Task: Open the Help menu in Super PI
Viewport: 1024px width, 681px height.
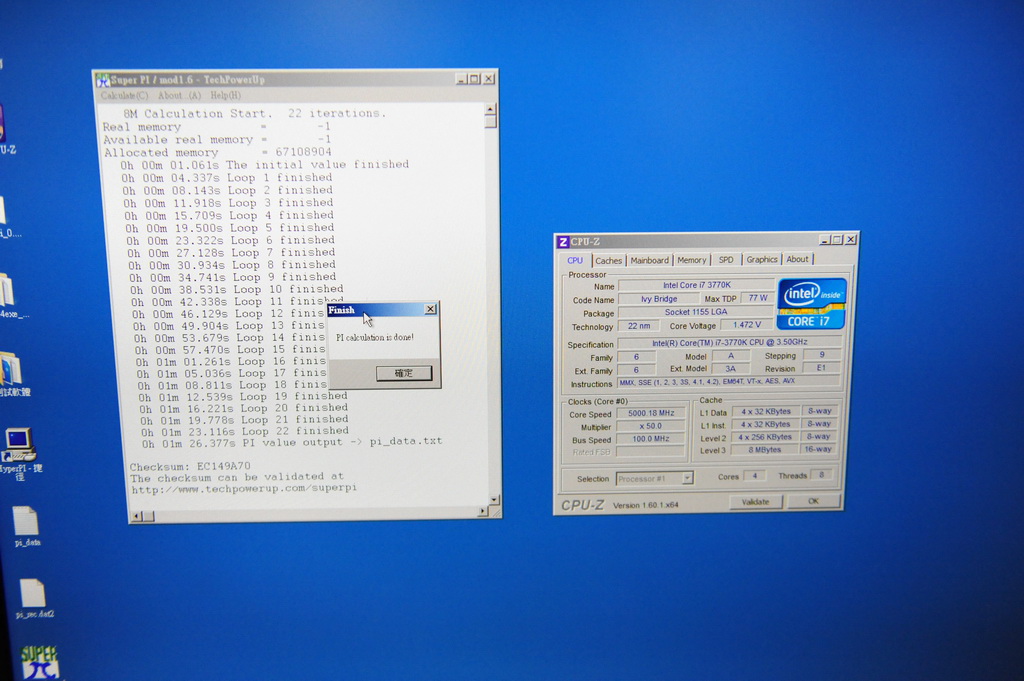Action: 225,95
